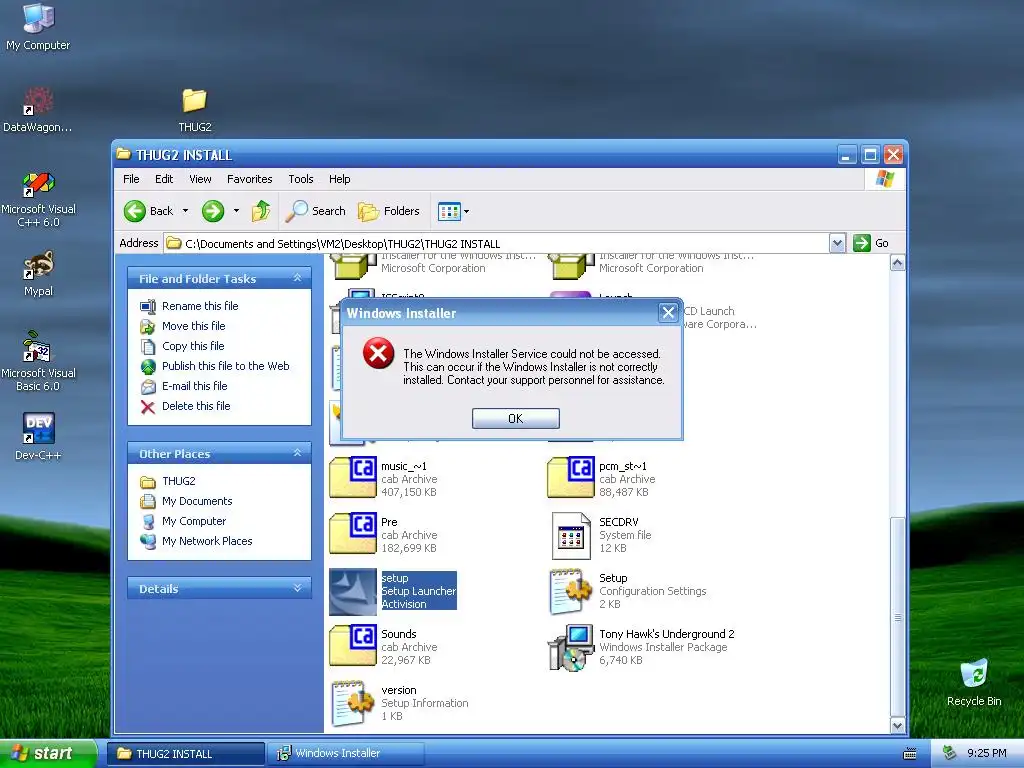Open the View menu
The image size is (1024, 768).
[x=200, y=179]
